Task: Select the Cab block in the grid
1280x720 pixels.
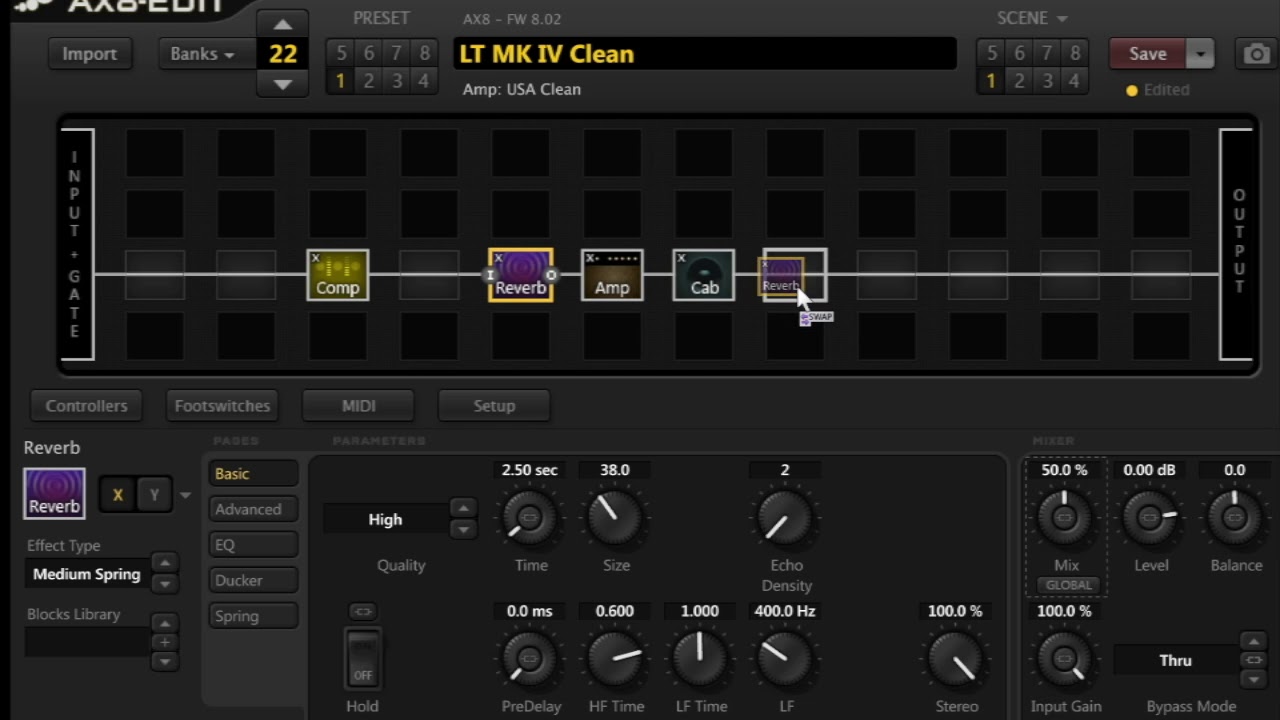Action: point(704,275)
